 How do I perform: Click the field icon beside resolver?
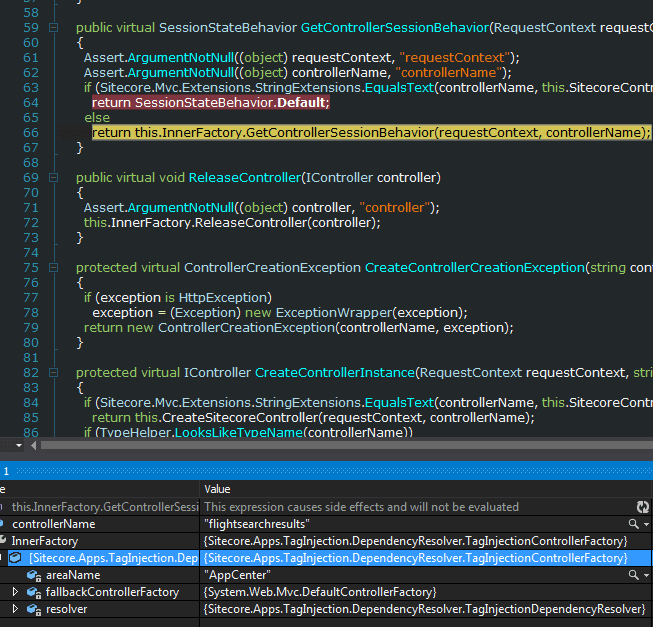pyautogui.click(x=34, y=610)
